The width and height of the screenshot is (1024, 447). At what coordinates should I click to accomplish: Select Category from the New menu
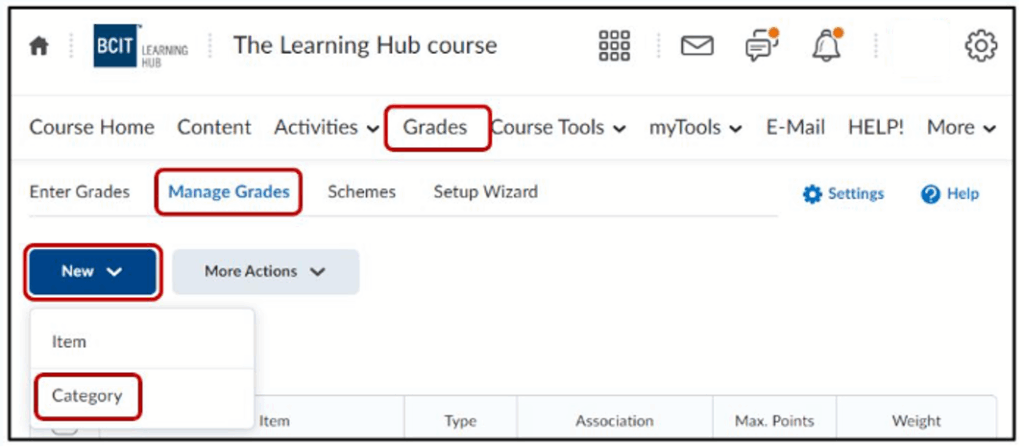pos(87,396)
